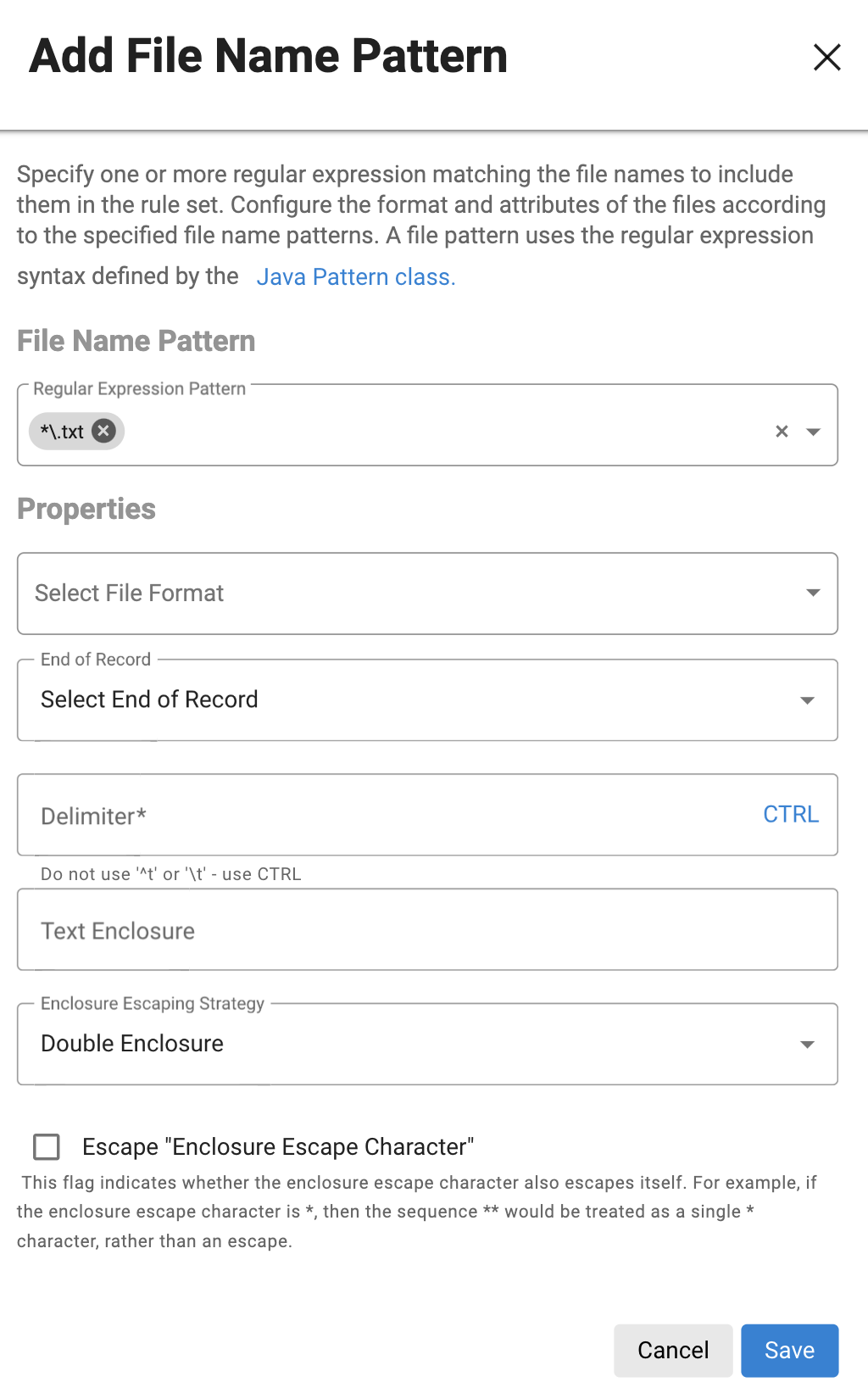The width and height of the screenshot is (868, 1399).
Task: Remove the *\.txt pattern chip
Action: point(103,431)
